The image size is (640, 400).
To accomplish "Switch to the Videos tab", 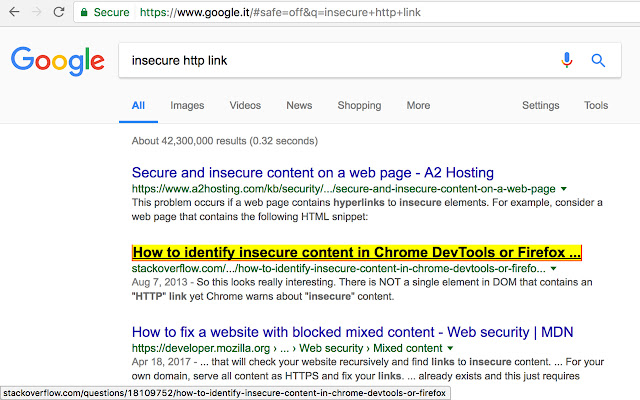I will coord(245,105).
